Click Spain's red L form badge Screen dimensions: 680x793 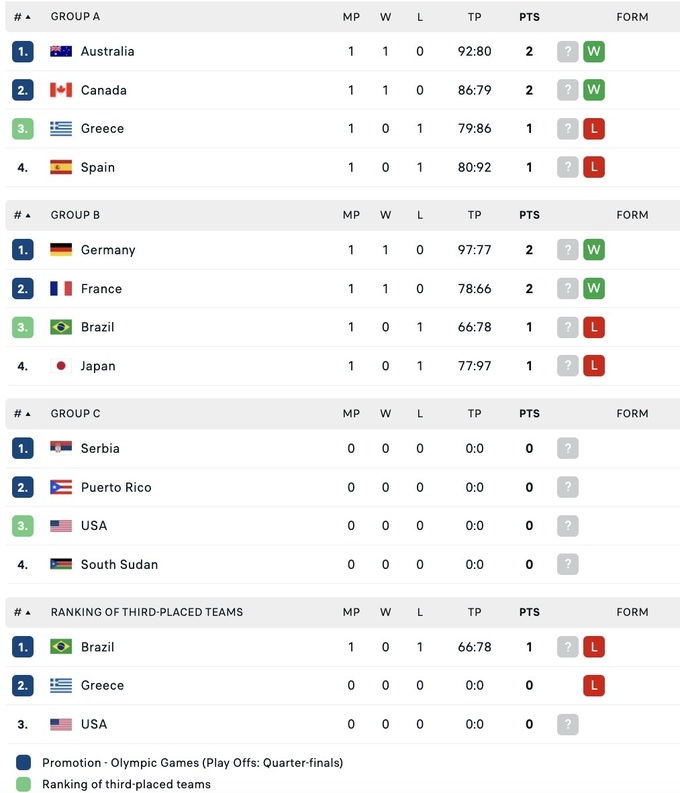tap(594, 167)
